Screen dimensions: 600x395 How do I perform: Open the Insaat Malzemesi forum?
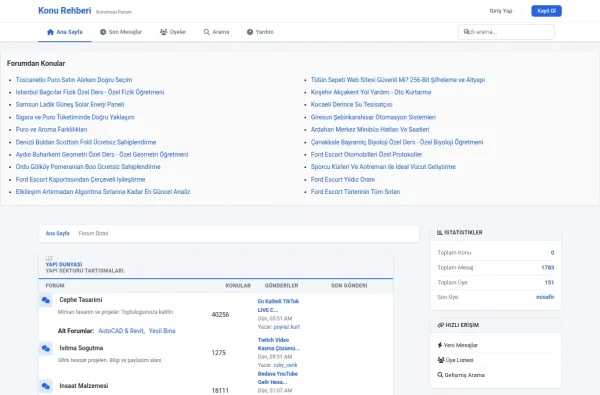[84, 386]
